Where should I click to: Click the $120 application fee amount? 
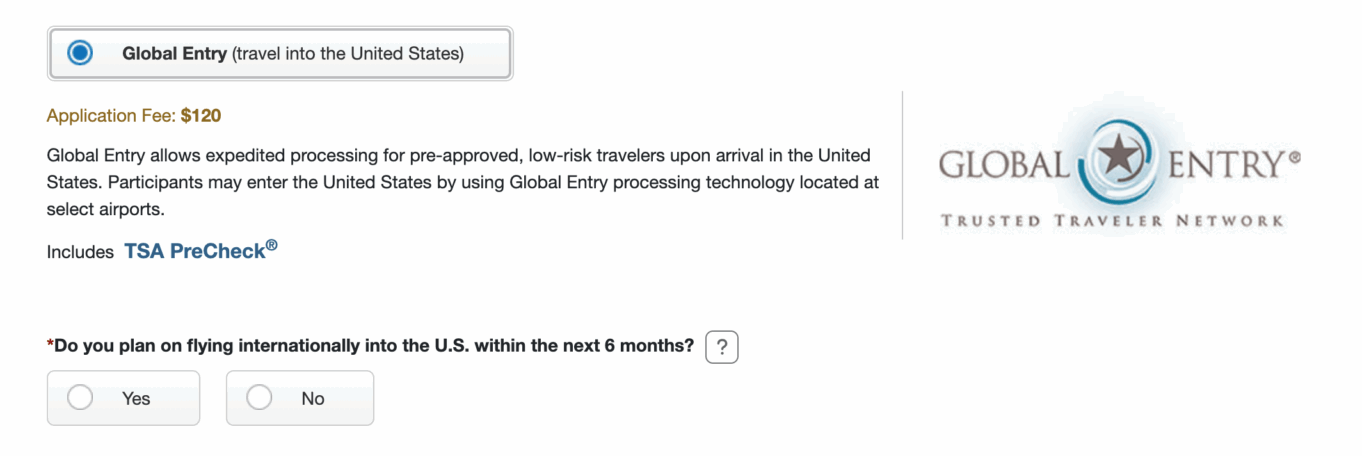click(201, 116)
